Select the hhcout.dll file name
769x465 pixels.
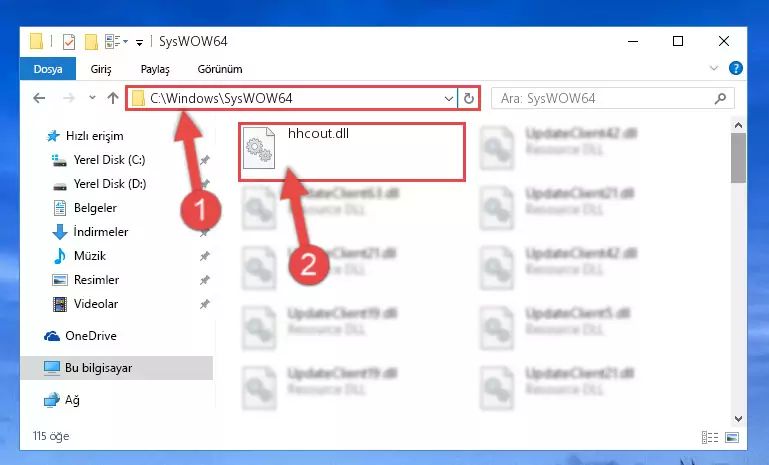click(x=318, y=133)
